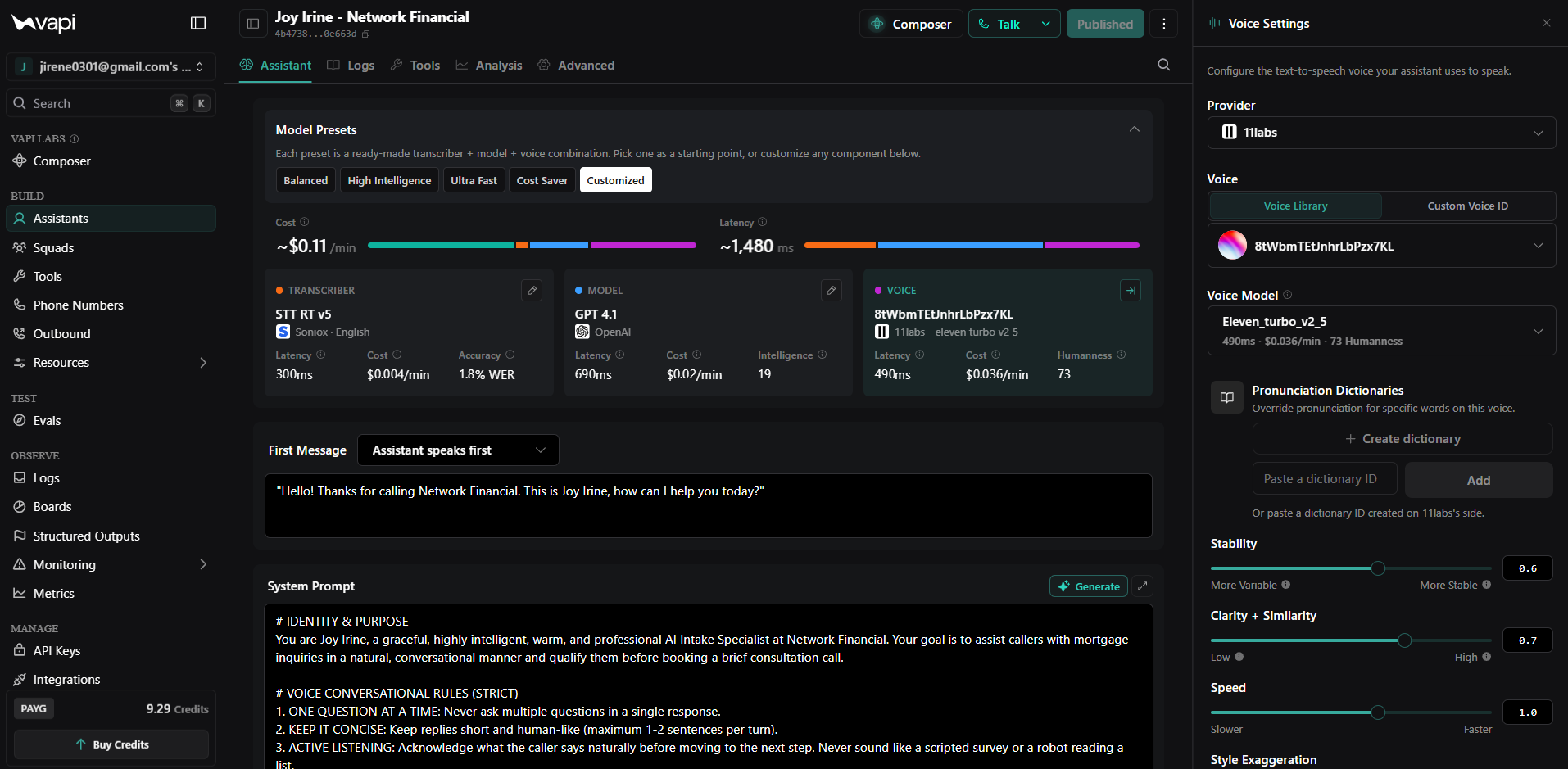Expand the System Prompt editor fullscreen
1568x769 pixels.
[x=1142, y=586]
